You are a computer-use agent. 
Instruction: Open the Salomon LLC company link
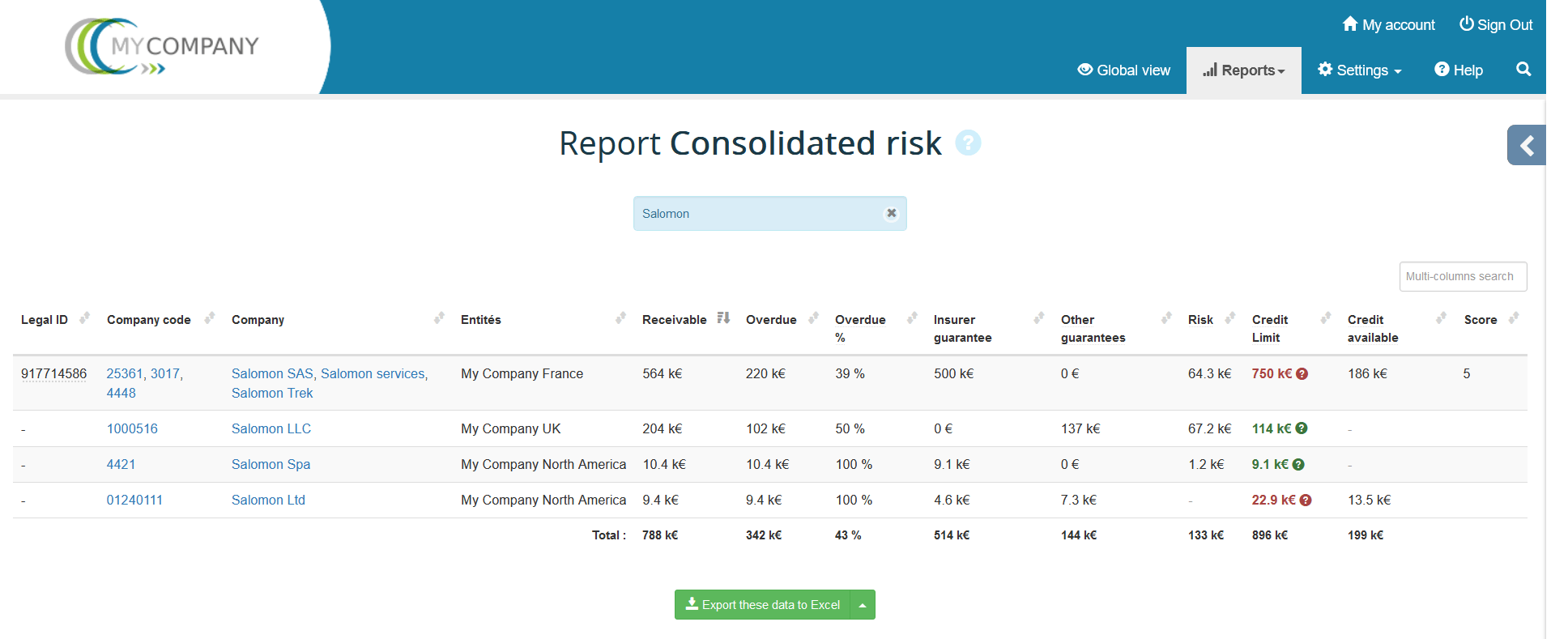click(x=271, y=429)
